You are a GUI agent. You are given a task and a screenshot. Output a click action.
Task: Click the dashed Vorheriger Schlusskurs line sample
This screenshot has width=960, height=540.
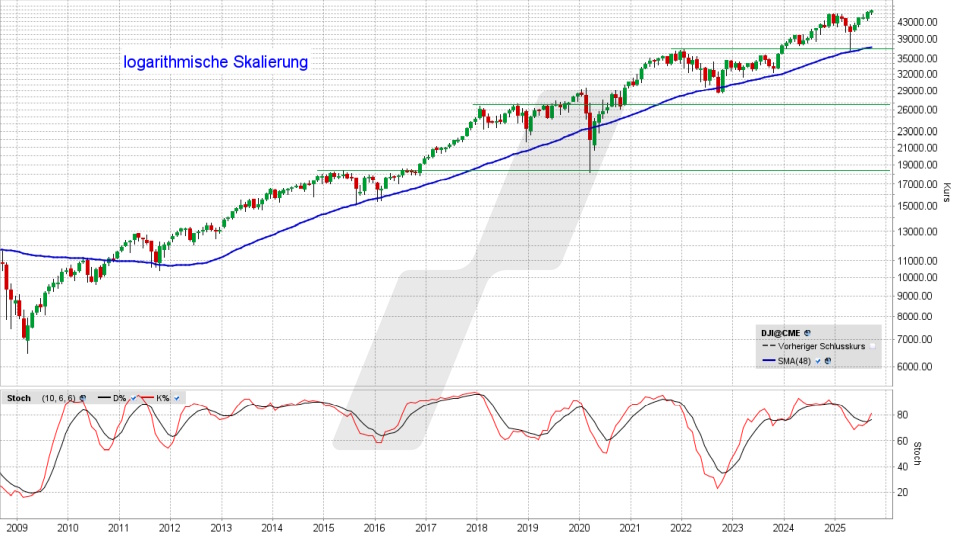(769, 346)
